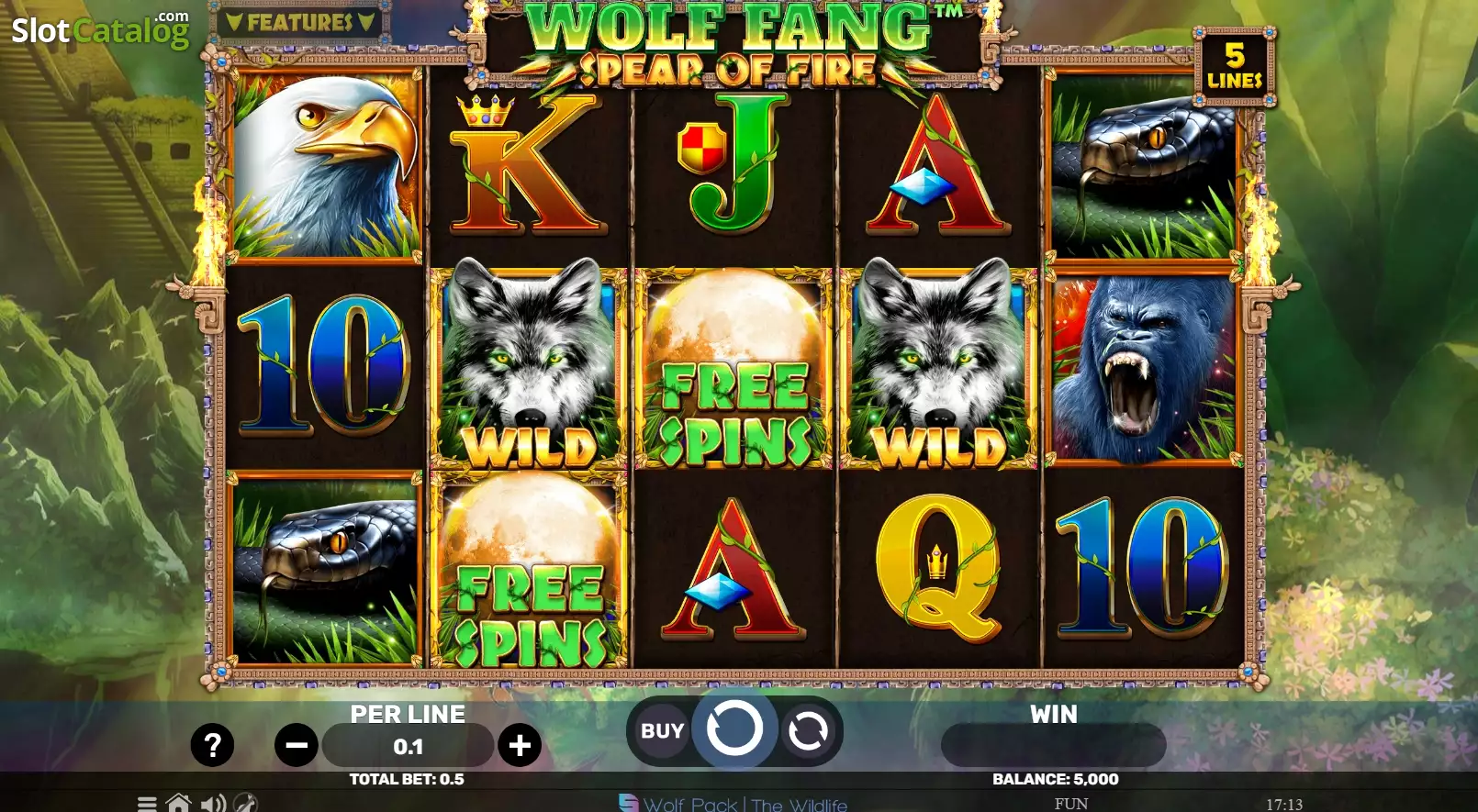Select the center Free Spins moon symbol
Screen dimensions: 1478x812
coord(733,369)
